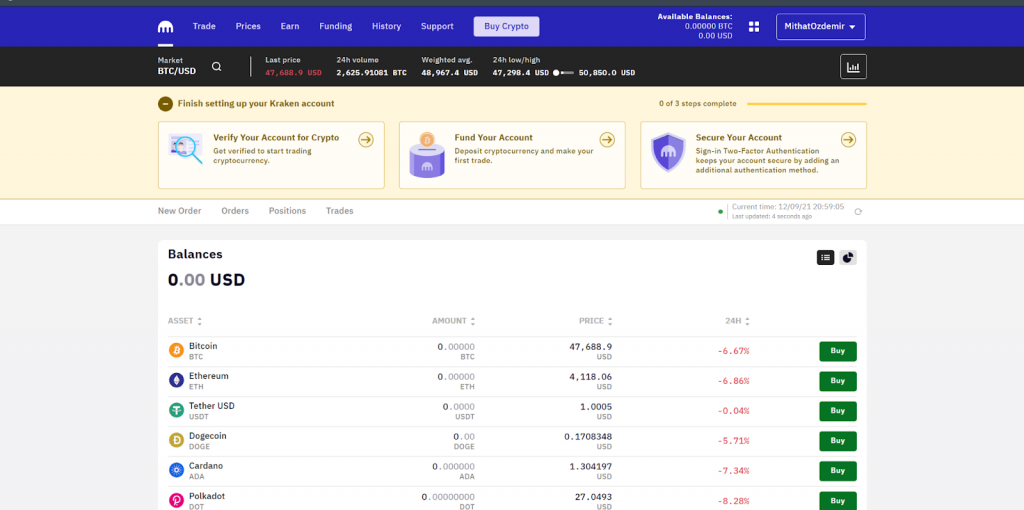Buy Cardano from the balances row
The width and height of the screenshot is (1024, 510).
click(x=838, y=471)
